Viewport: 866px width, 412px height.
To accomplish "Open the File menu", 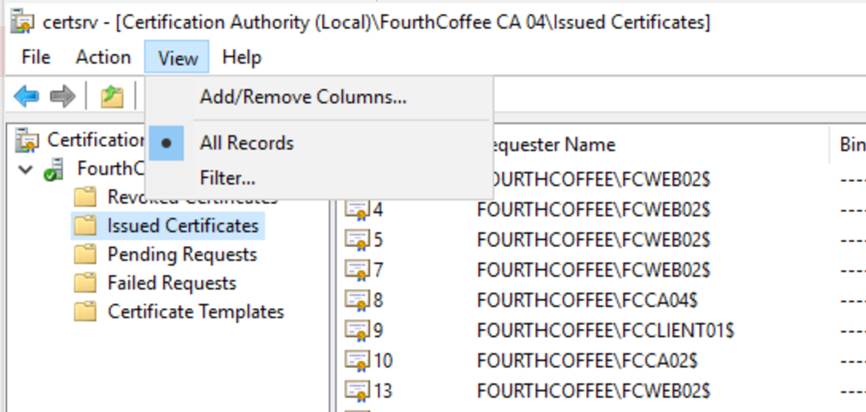I will pyautogui.click(x=35, y=58).
